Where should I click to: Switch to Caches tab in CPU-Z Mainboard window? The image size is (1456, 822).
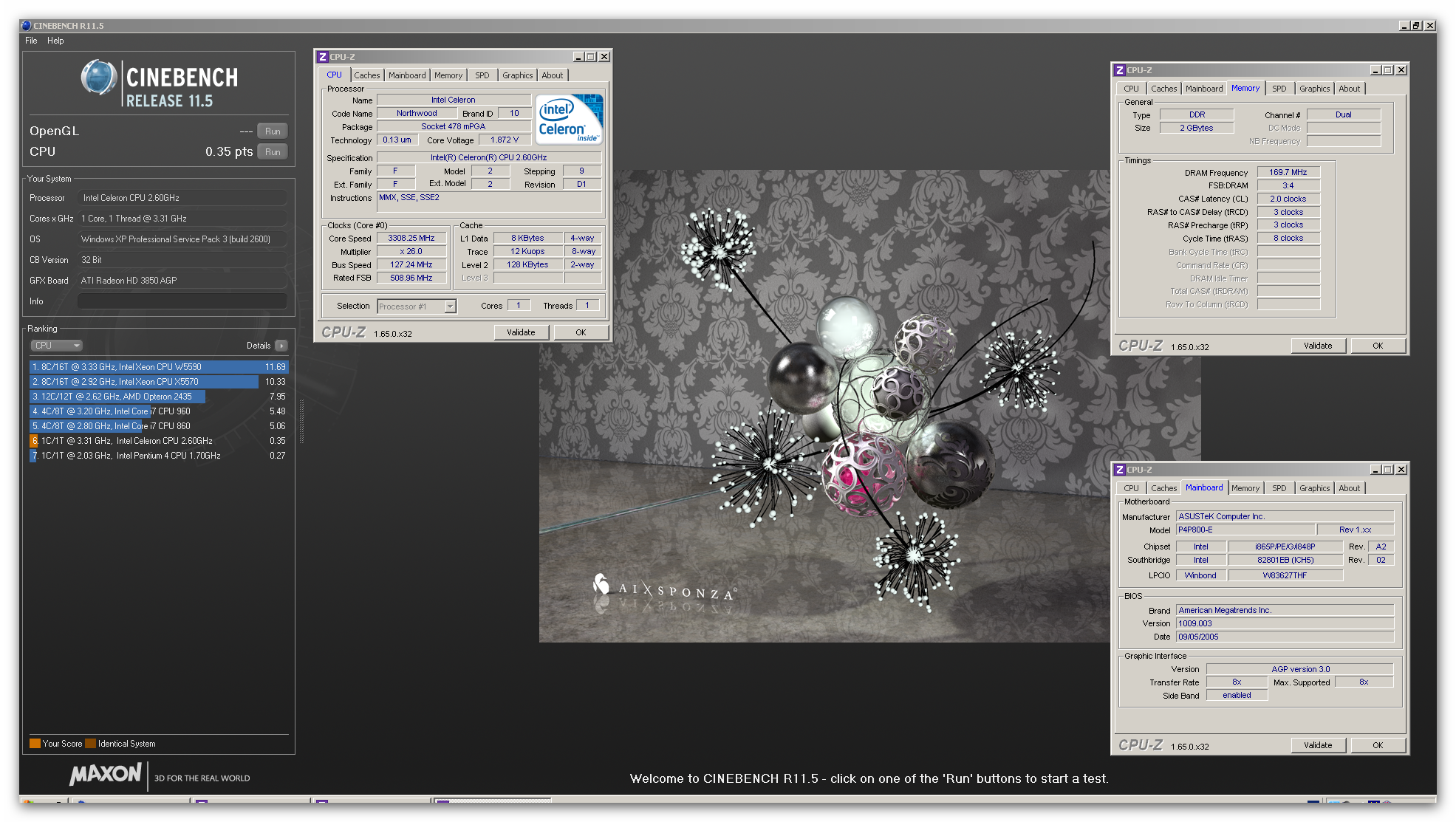click(1164, 488)
